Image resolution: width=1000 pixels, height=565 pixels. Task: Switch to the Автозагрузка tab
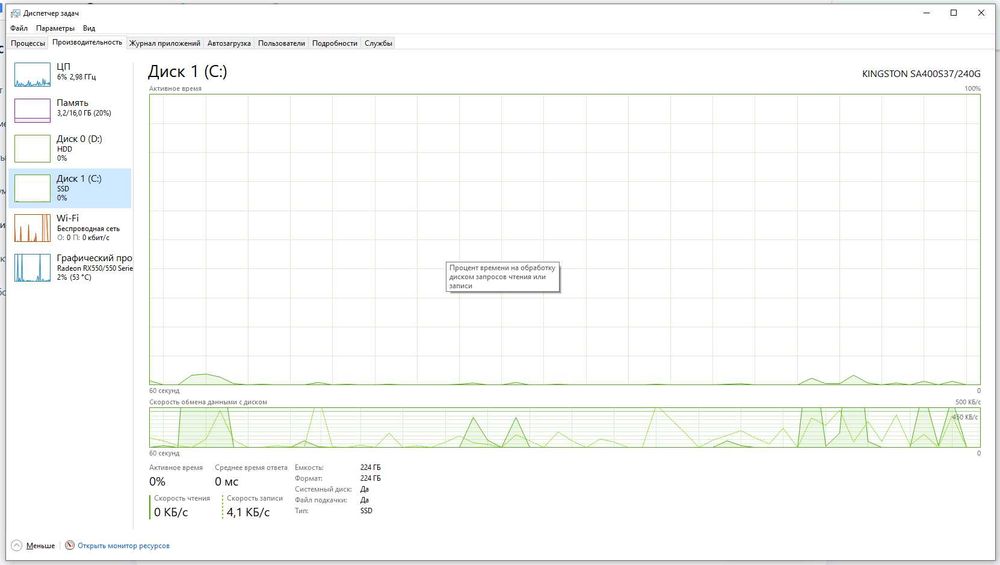(x=229, y=43)
